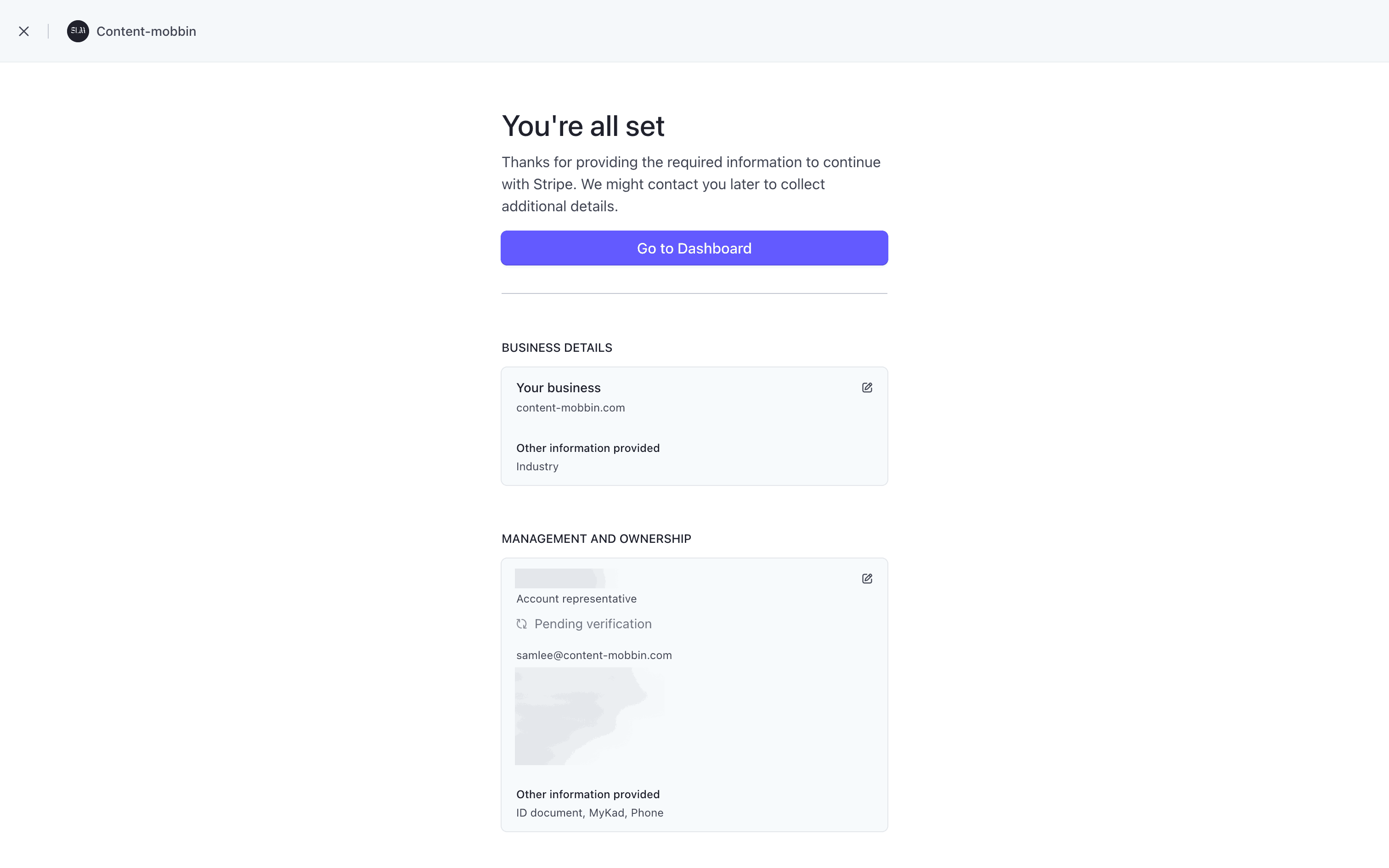The width and height of the screenshot is (1389, 868).
Task: Close the Stripe onboarding page
Action: 23,32
